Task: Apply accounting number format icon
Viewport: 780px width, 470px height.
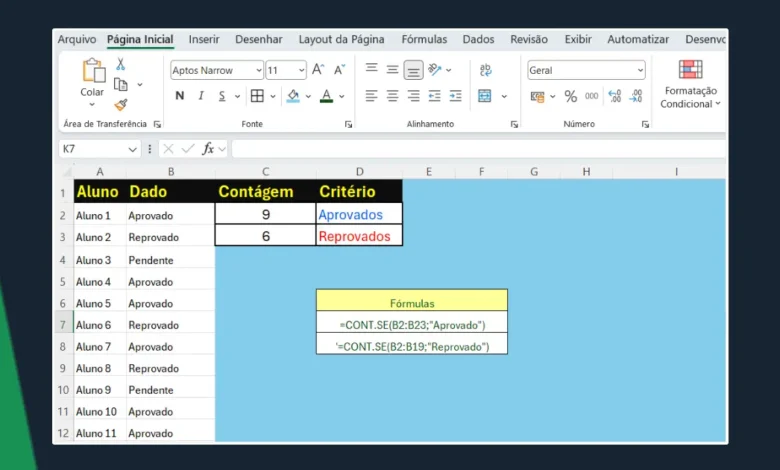Action: tap(537, 96)
